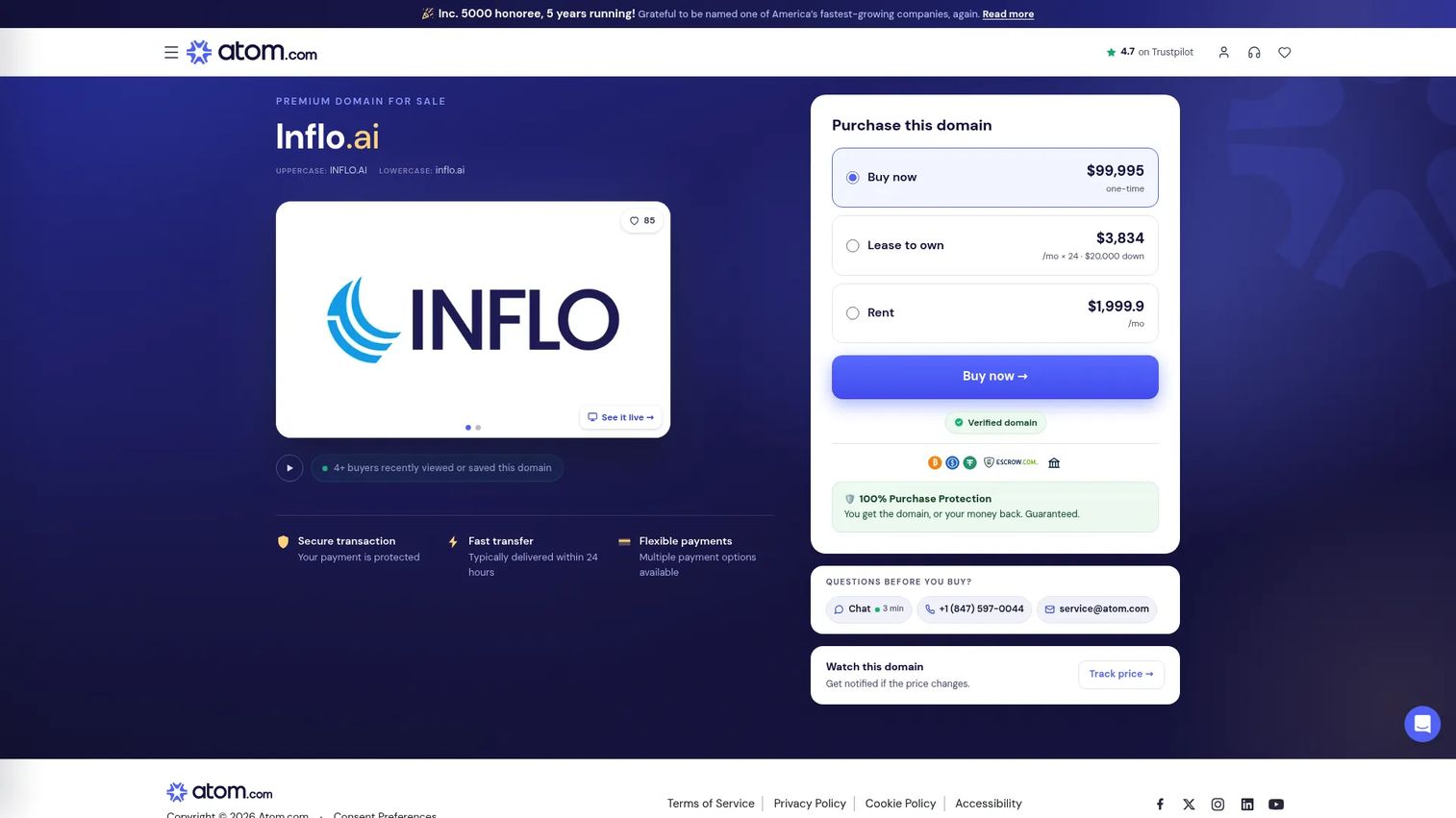Visit Atom's YouTube channel
This screenshot has width=1456, height=818.
tap(1276, 805)
